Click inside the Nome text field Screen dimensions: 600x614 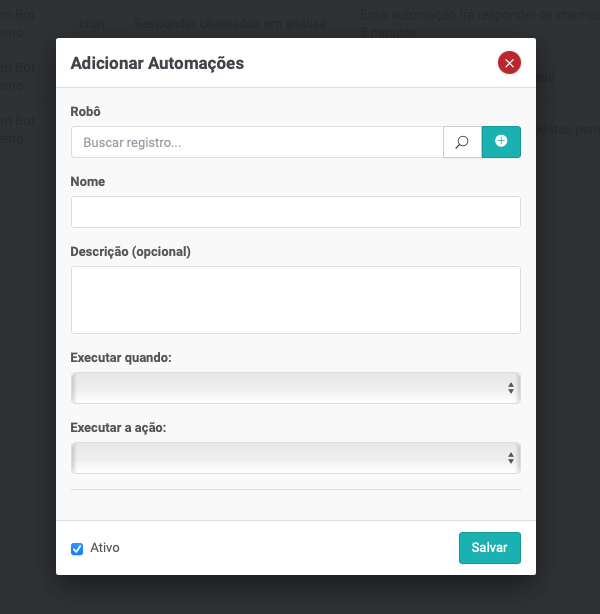click(x=295, y=212)
